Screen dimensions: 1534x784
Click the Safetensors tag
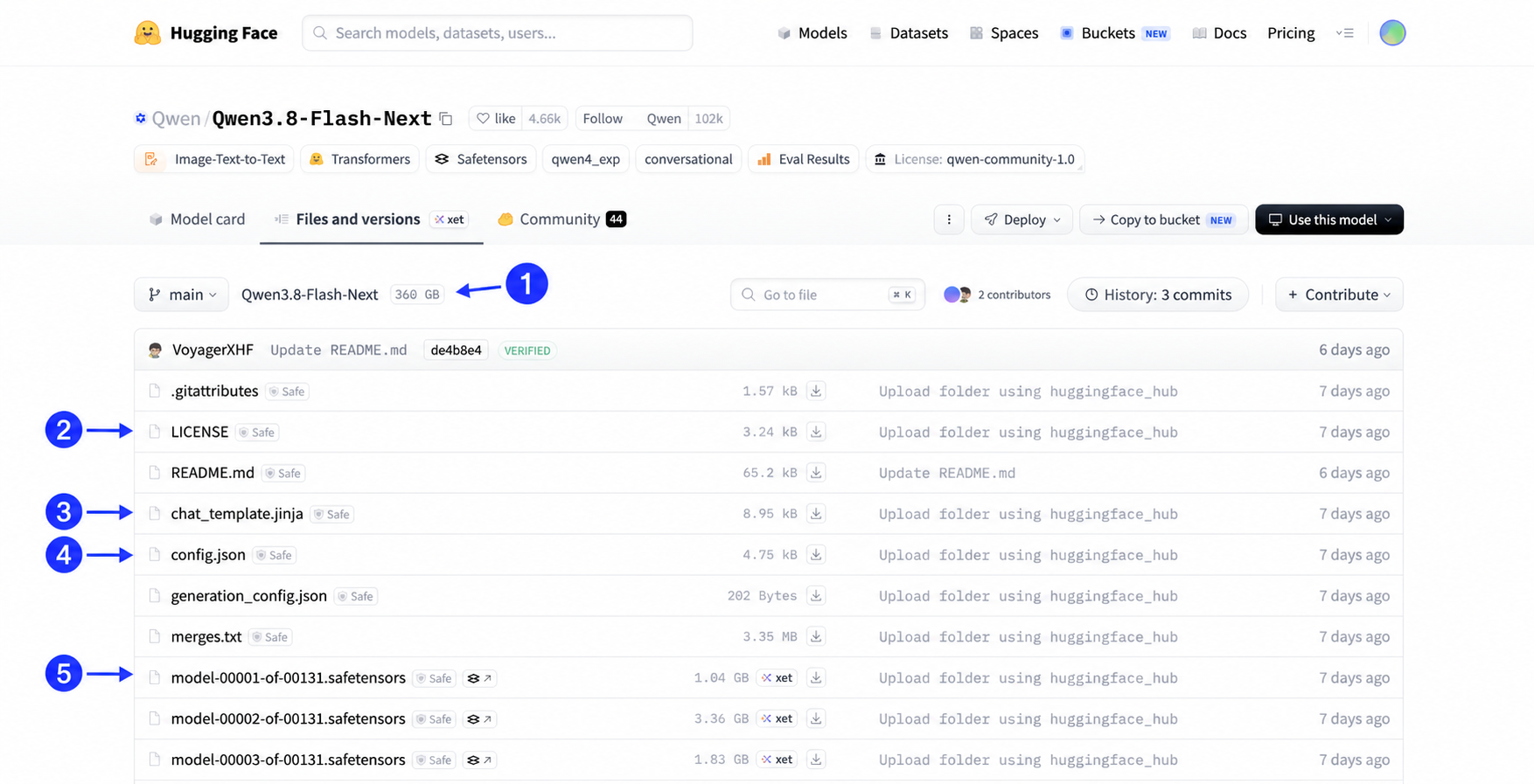tap(481, 159)
